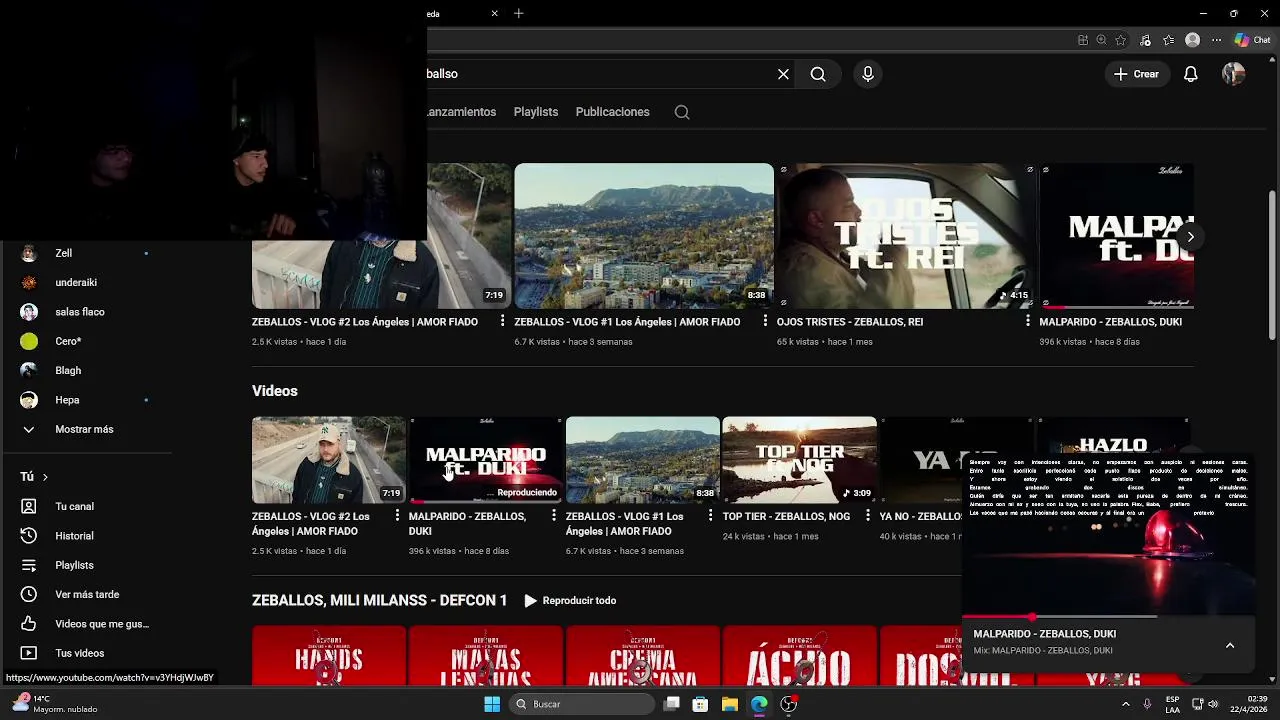Open Microsoft Store from taskbar
This screenshot has height=720, width=1280.
tap(701, 704)
